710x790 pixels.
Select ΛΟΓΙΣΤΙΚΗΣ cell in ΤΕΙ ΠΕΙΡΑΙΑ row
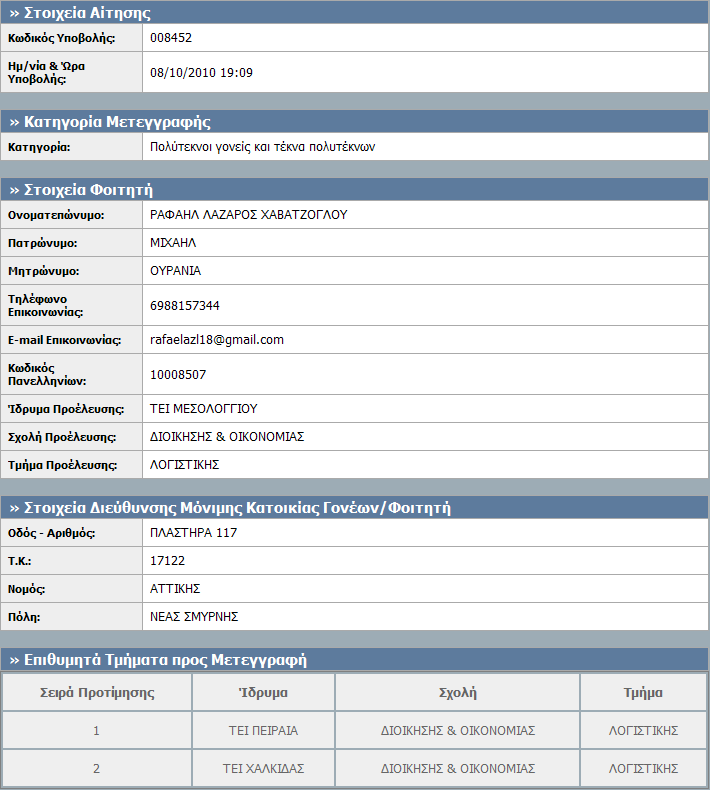pyautogui.click(x=643, y=730)
